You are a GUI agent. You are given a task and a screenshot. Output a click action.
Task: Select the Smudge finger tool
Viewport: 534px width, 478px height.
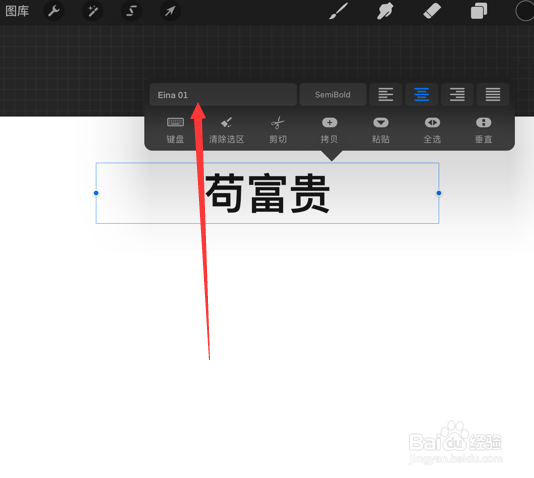pyautogui.click(x=385, y=11)
